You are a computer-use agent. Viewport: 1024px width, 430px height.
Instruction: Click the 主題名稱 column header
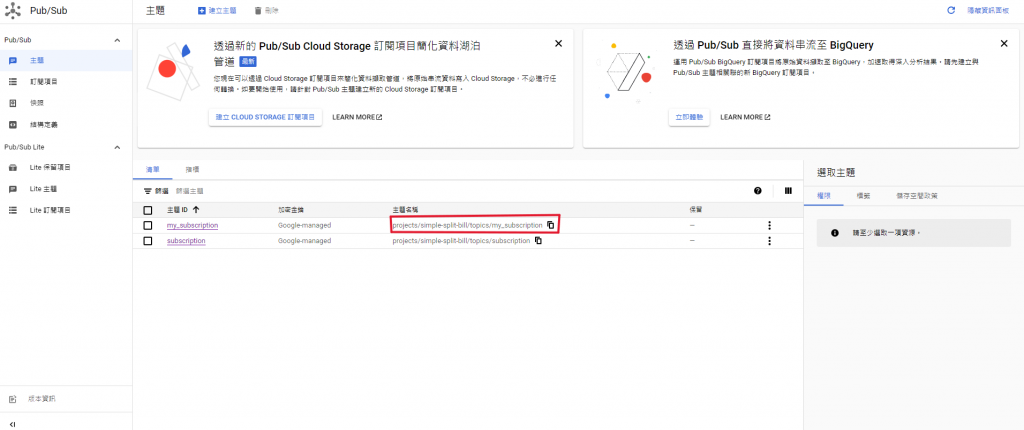(x=405, y=210)
